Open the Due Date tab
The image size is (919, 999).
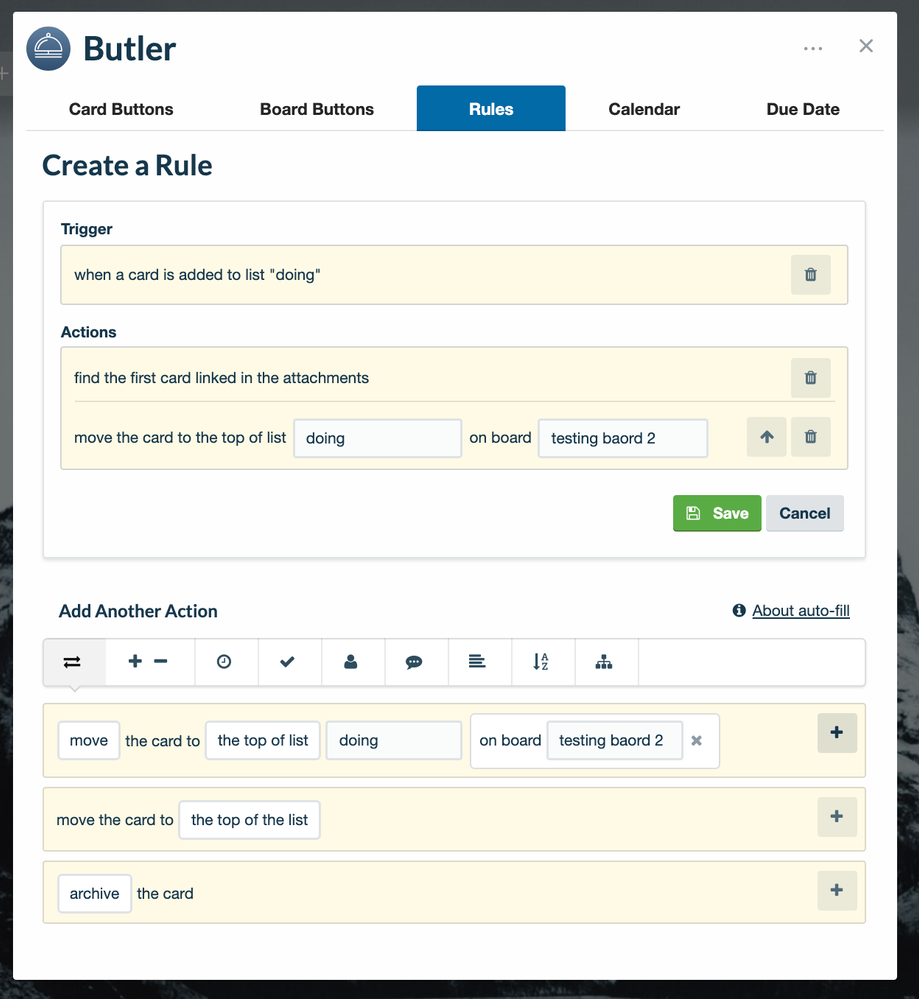coord(802,109)
